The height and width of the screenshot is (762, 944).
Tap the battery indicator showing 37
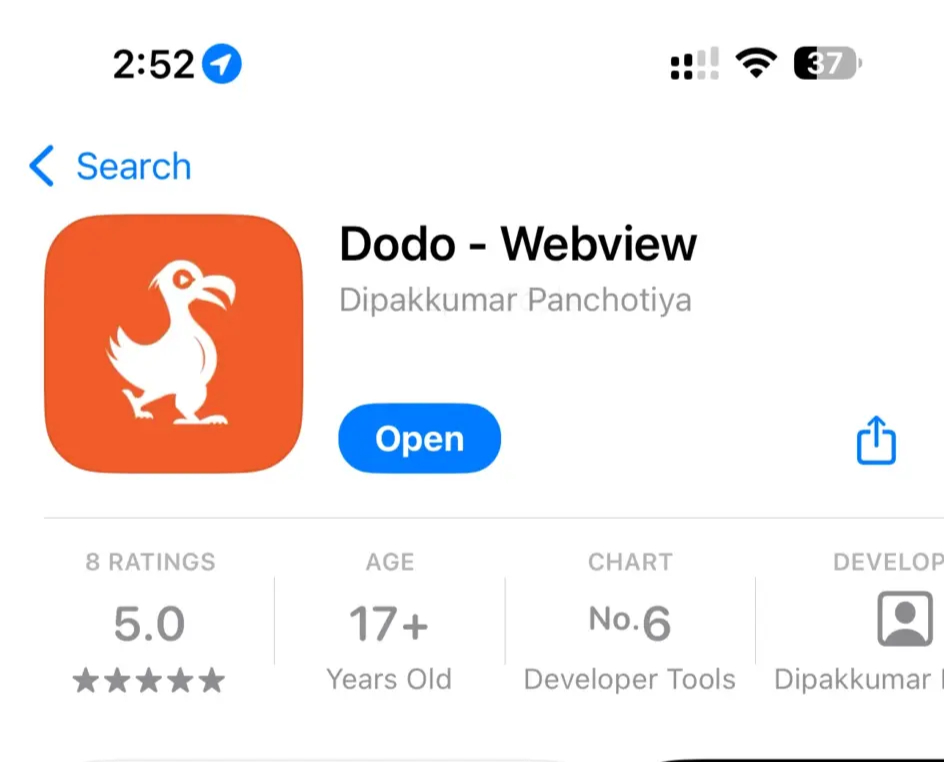click(x=828, y=63)
